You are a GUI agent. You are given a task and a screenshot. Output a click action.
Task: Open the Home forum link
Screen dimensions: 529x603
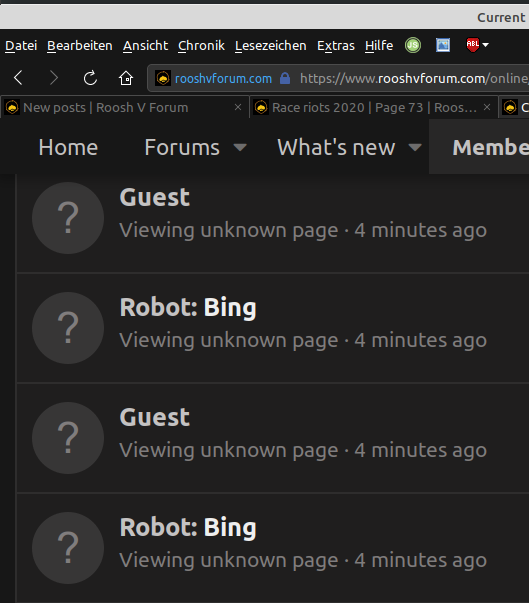(68, 147)
